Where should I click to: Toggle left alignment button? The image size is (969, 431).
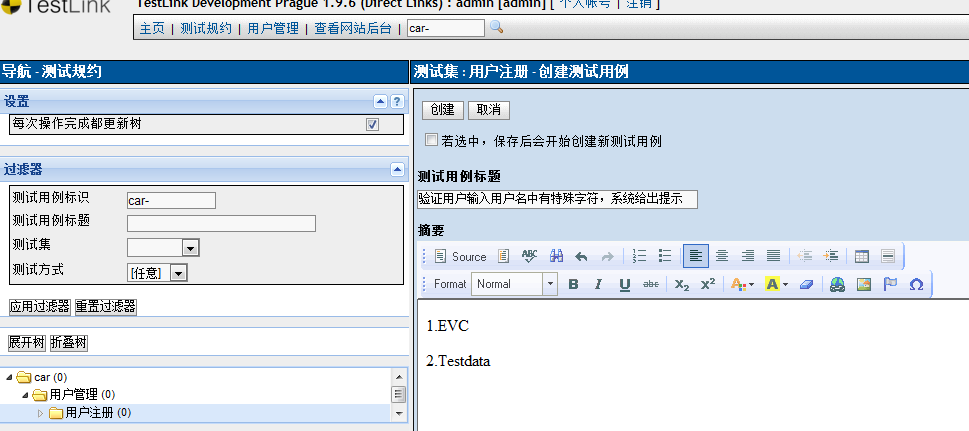696,256
